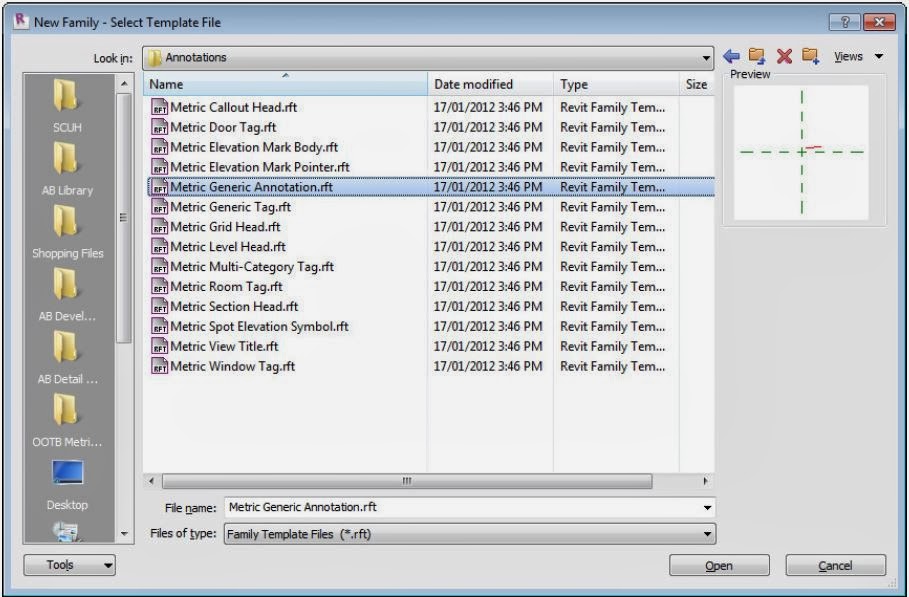Viewport: 909px width, 597px height.
Task: Open the SCUH folder shortcut
Action: point(67,107)
